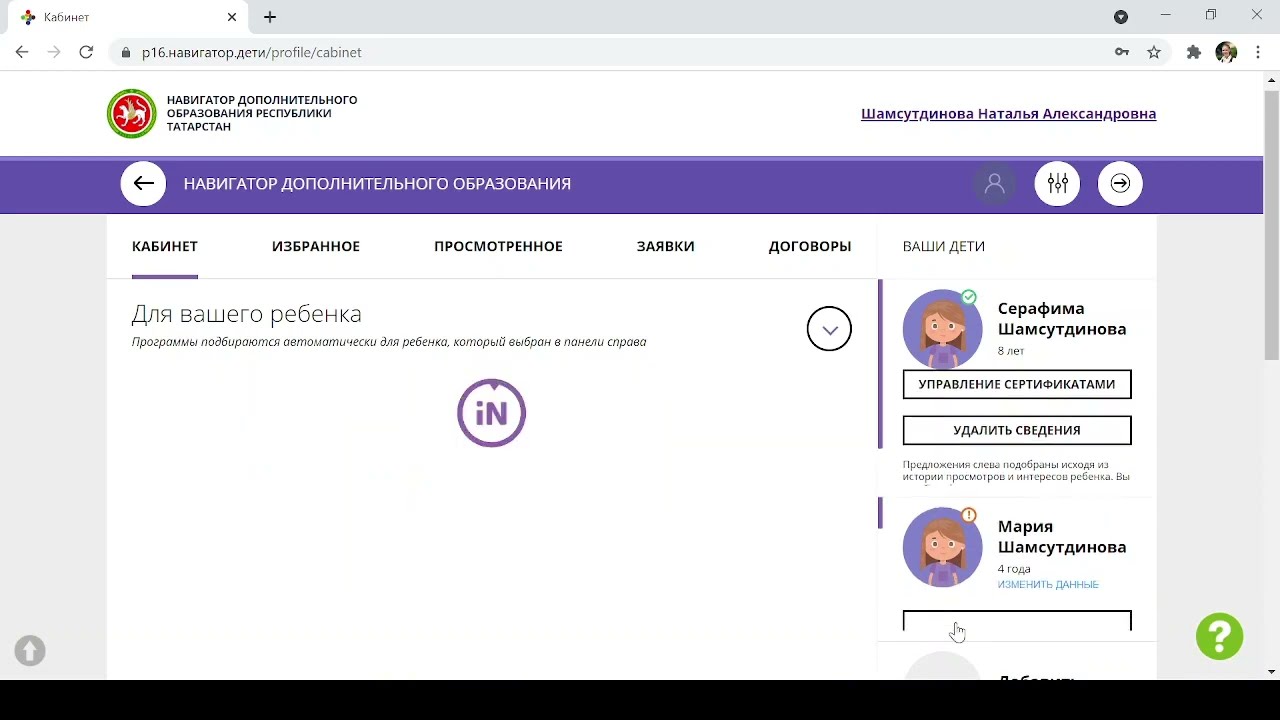Click the Мария Шамсутдинова name
This screenshot has width=1280, height=720.
click(x=1062, y=537)
